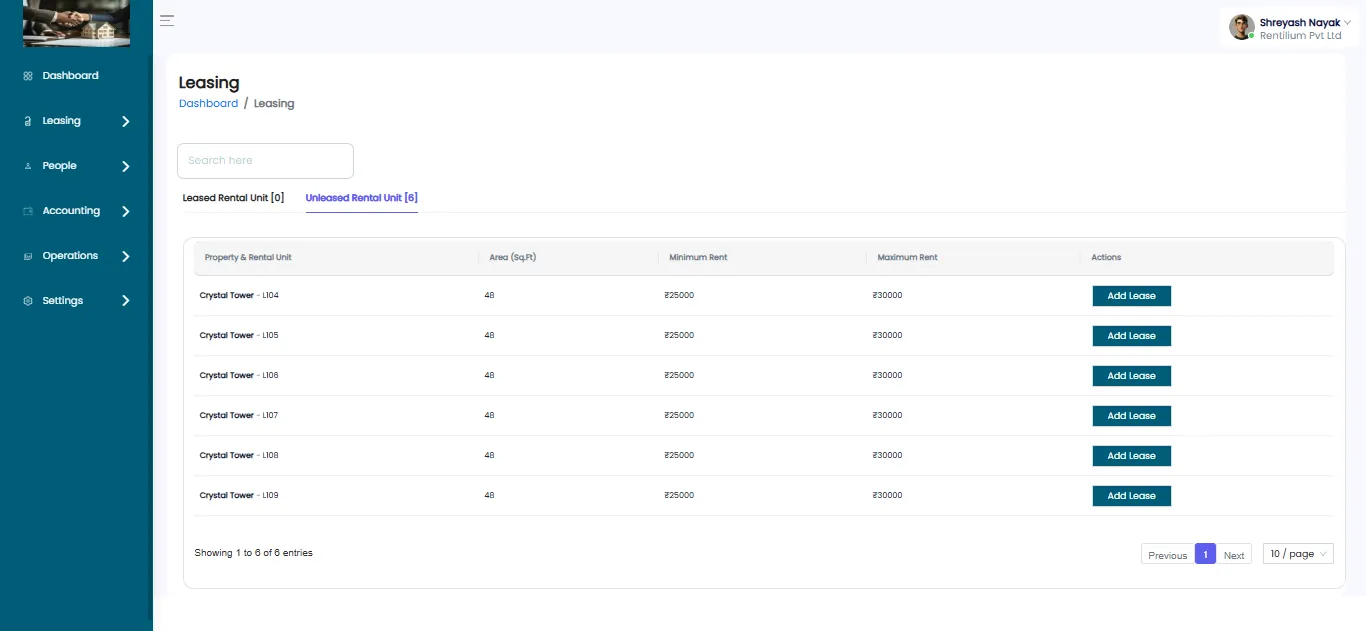Click the People icon in sidebar

[x=28, y=166]
